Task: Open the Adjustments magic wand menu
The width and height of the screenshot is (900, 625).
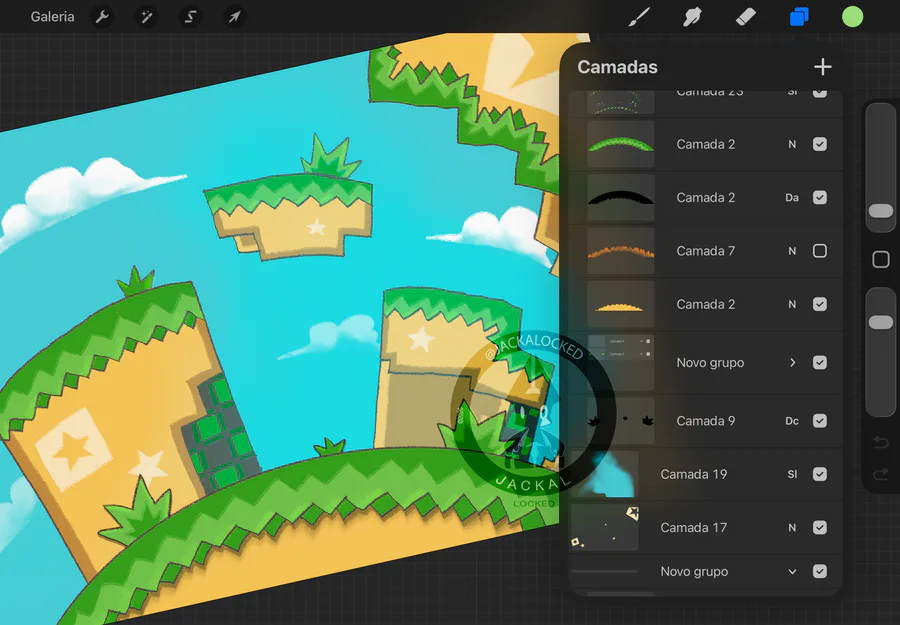Action: pyautogui.click(x=146, y=17)
